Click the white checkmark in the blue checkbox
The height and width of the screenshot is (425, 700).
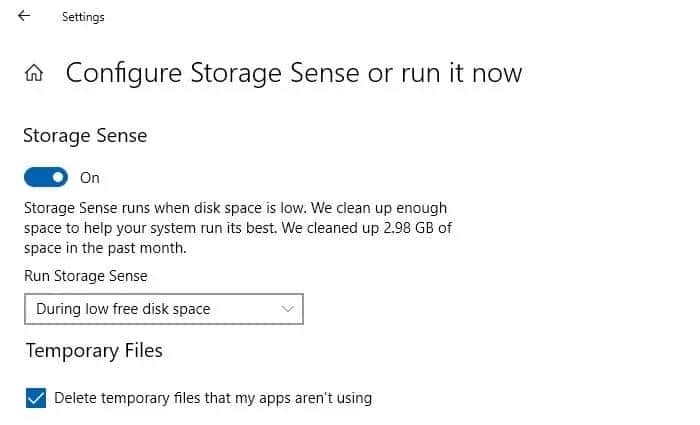[36, 398]
